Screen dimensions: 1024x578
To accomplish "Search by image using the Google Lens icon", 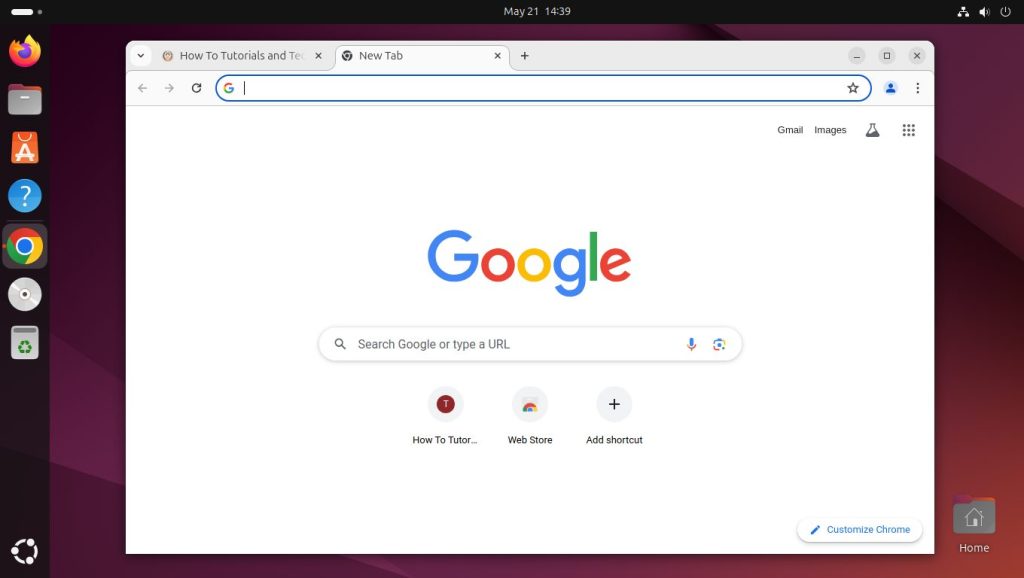I will click(719, 344).
